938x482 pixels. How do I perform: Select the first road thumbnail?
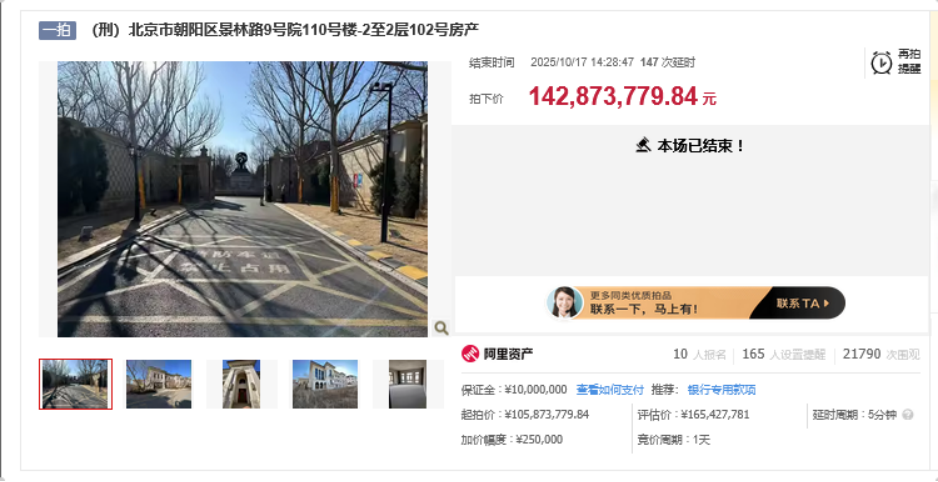click(x=75, y=384)
